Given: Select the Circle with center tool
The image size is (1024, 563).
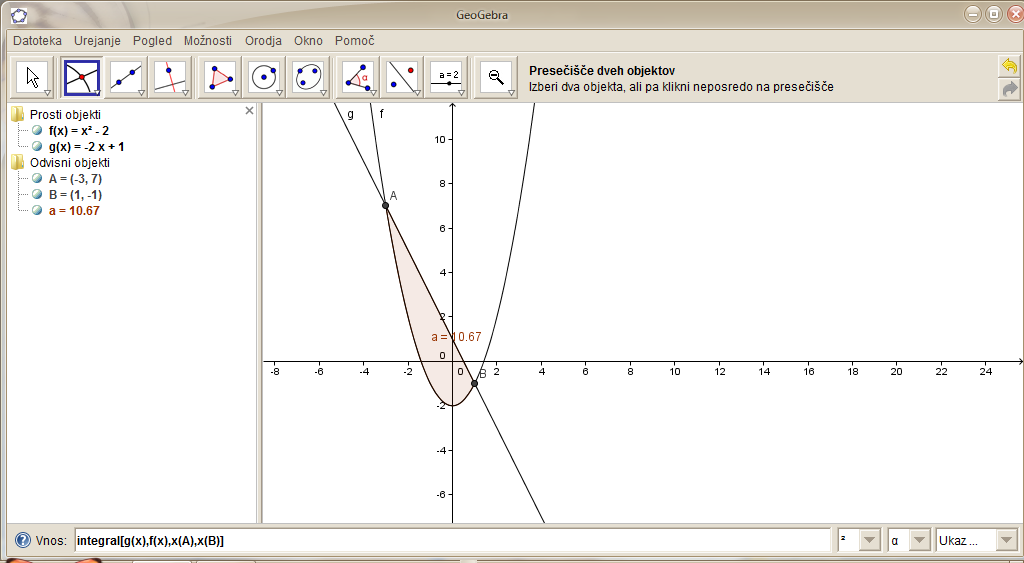Looking at the screenshot, I should [x=264, y=77].
